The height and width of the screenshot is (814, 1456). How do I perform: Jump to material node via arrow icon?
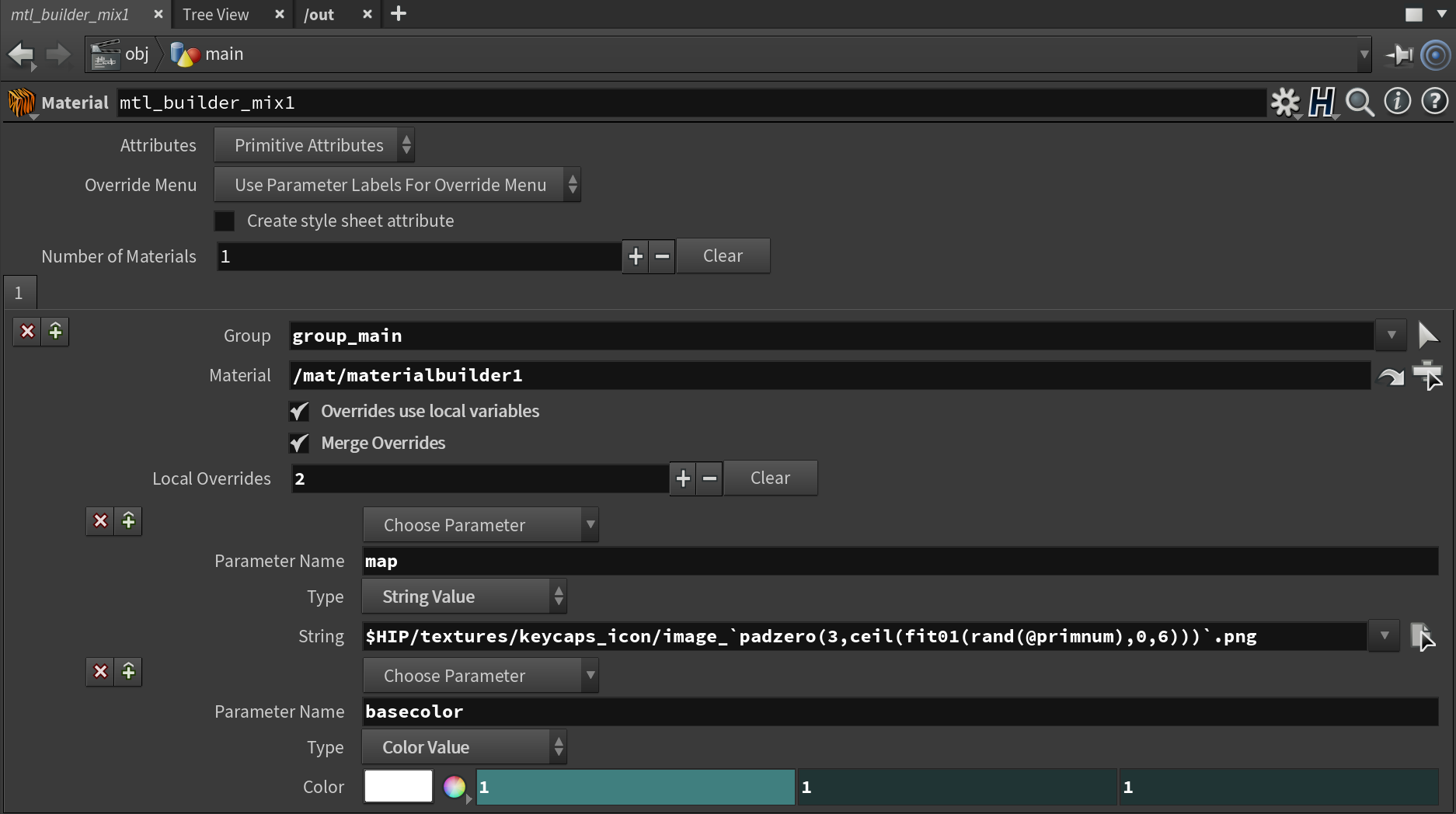(x=1390, y=376)
